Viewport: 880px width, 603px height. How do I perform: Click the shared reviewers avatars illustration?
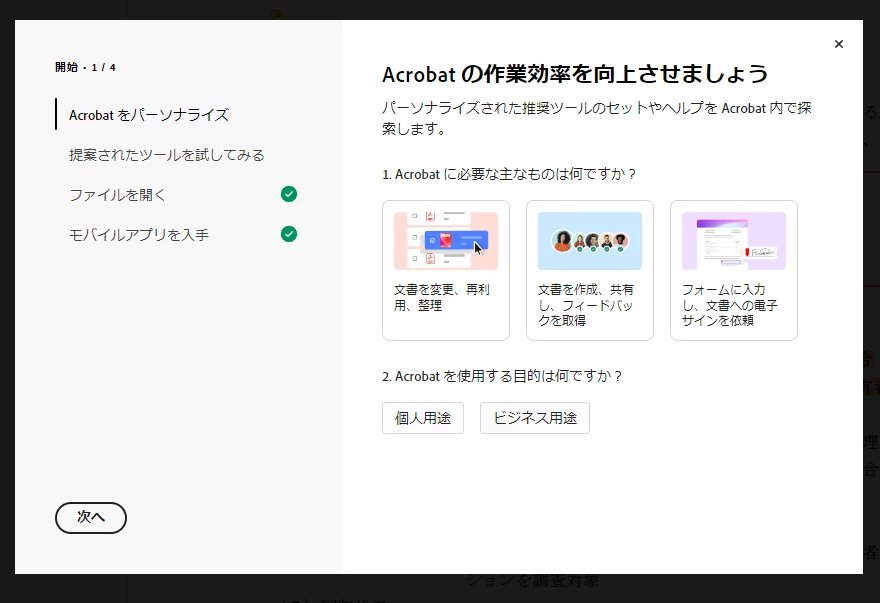589,241
